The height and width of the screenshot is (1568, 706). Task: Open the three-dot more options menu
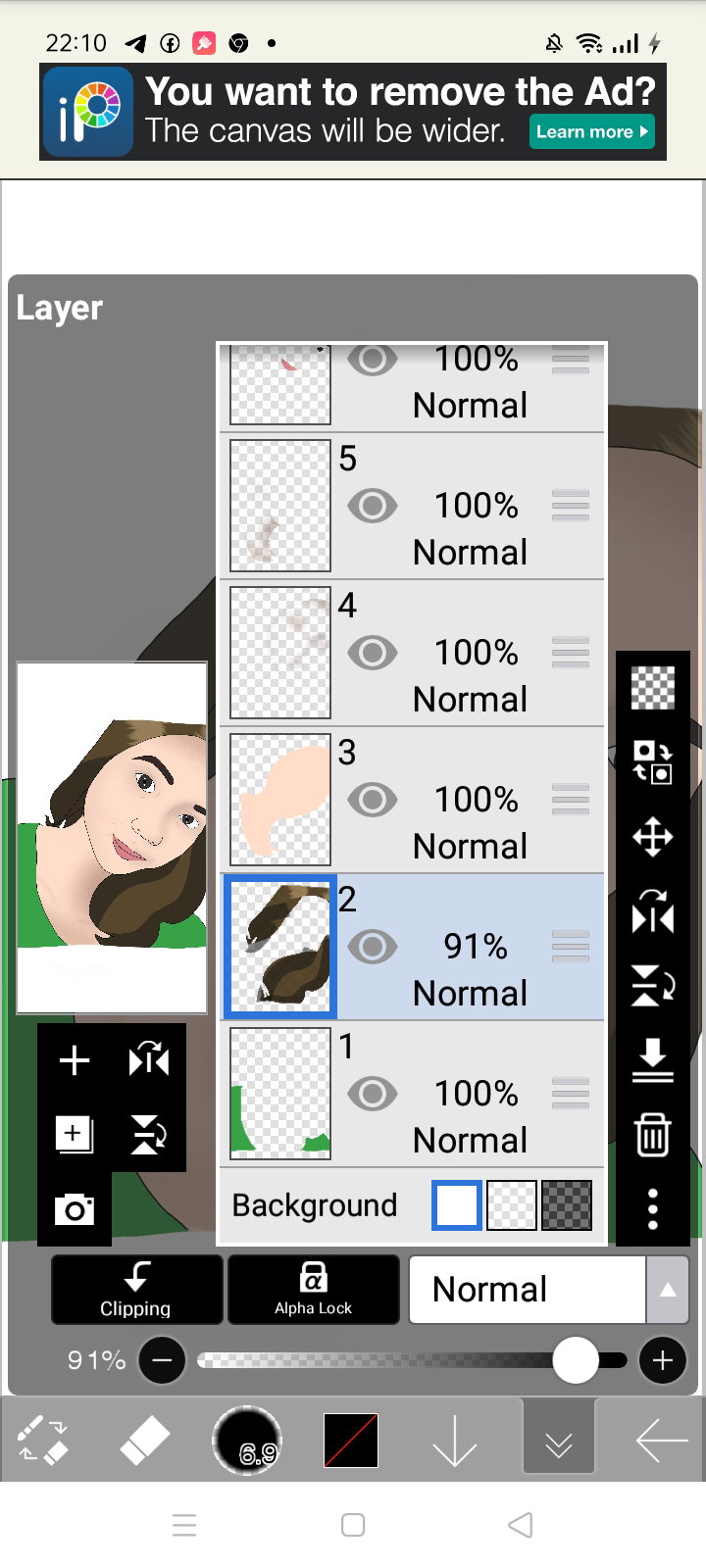click(653, 1209)
